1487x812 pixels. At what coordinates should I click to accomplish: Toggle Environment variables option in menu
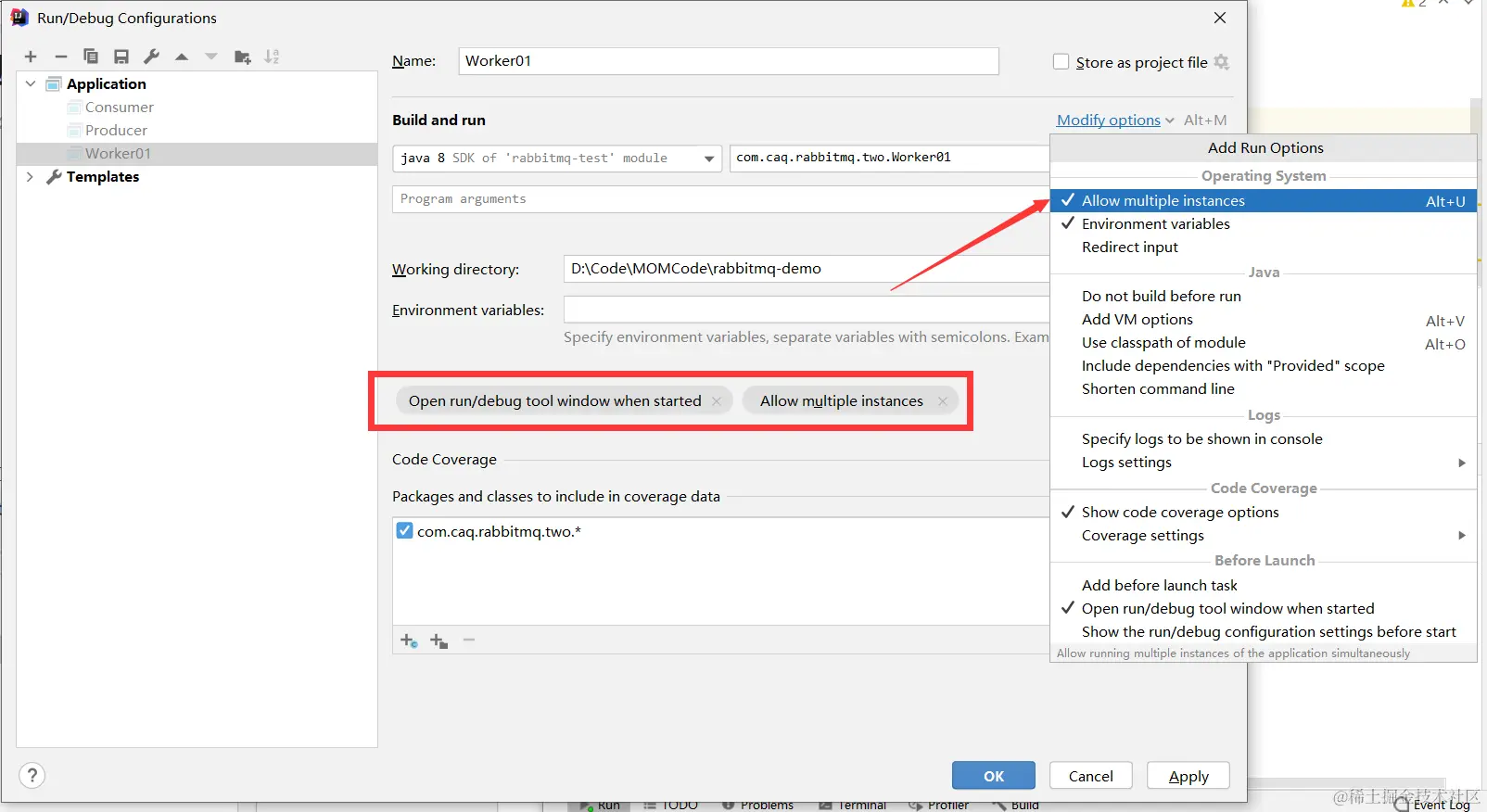(x=1264, y=223)
